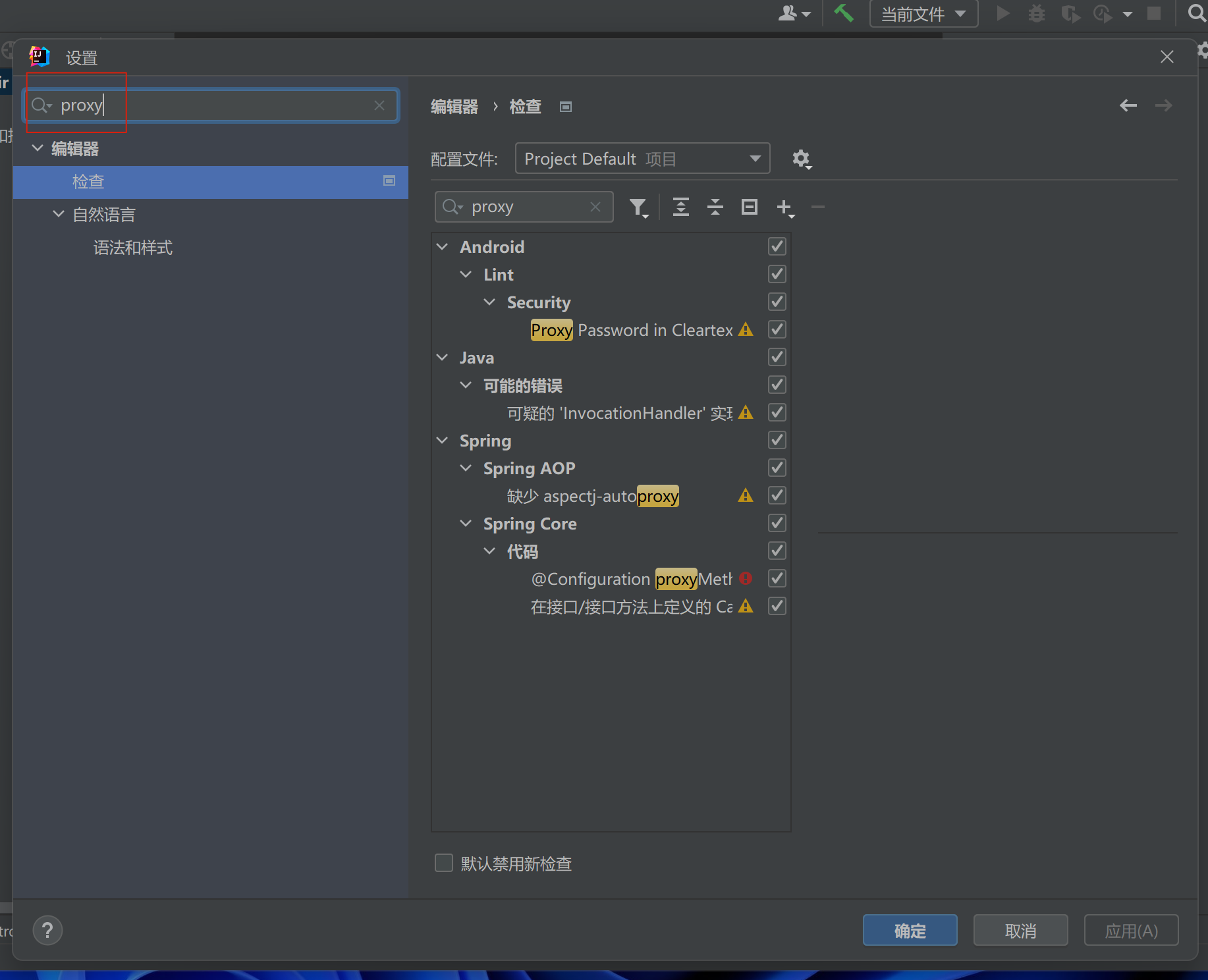Toggle the aspectj-autoproxy inspection checkbox
The image size is (1208, 980).
click(x=777, y=495)
